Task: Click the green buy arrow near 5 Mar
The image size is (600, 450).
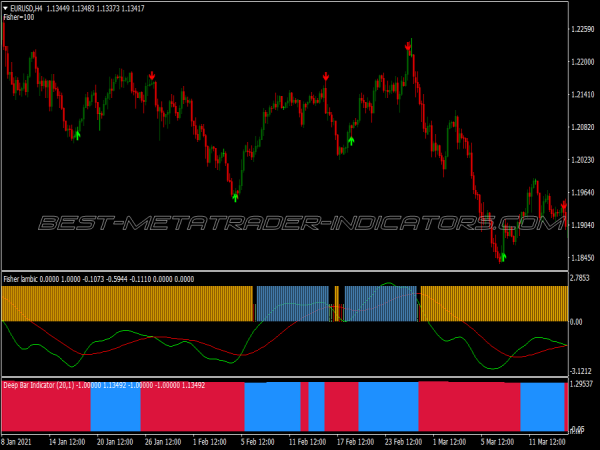Action: [x=503, y=257]
